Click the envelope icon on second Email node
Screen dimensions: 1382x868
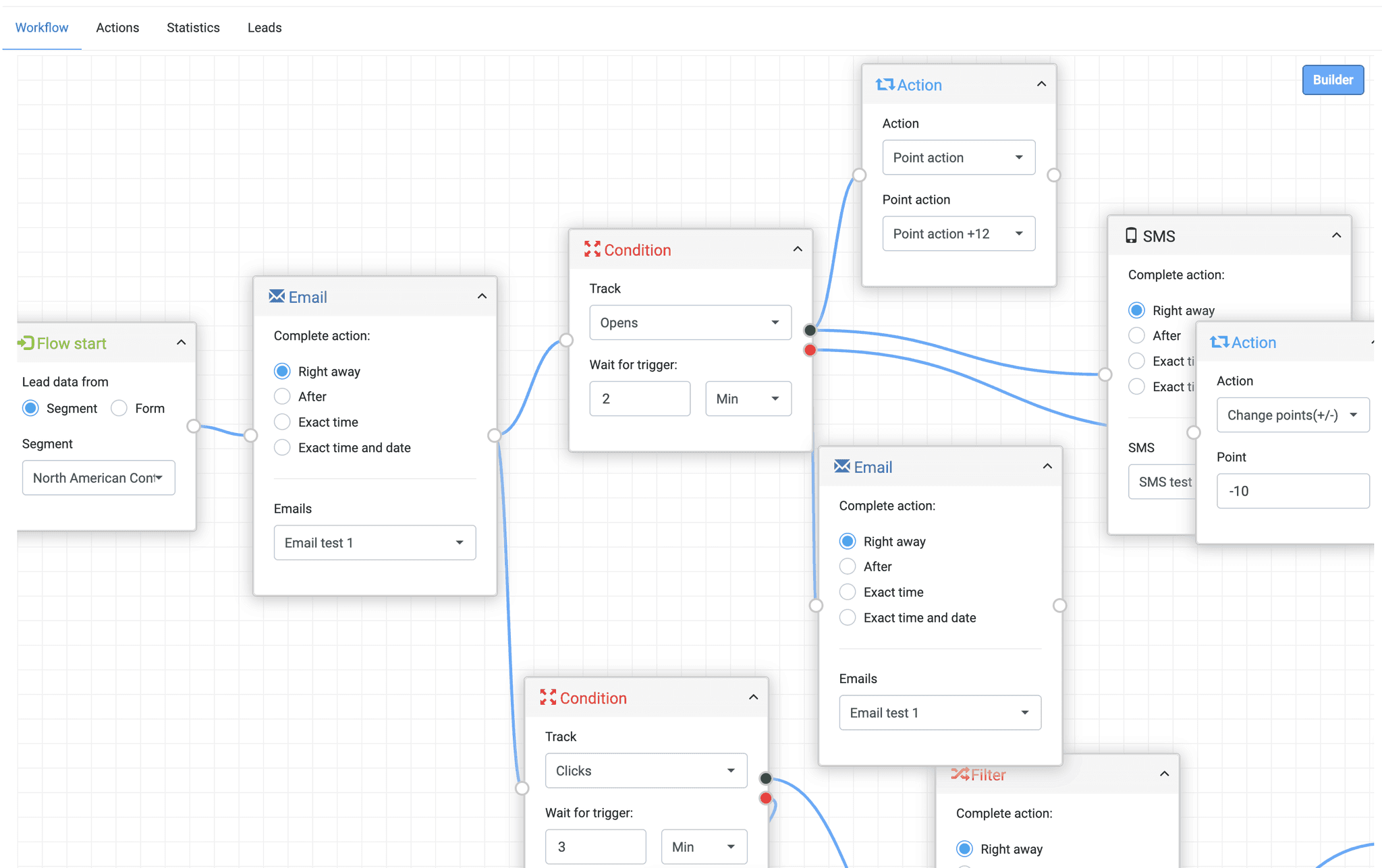(x=842, y=466)
